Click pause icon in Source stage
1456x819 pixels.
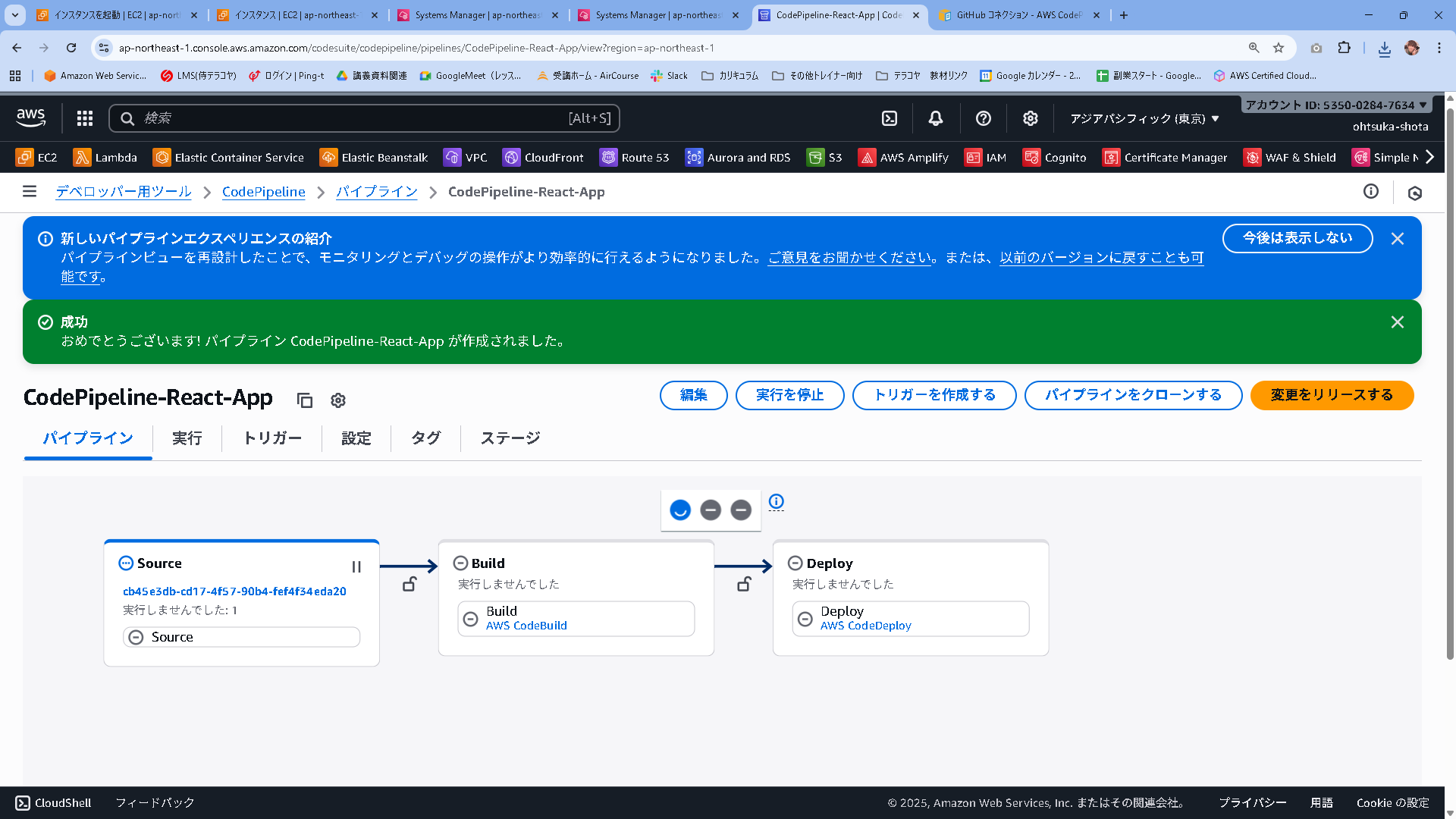356,566
